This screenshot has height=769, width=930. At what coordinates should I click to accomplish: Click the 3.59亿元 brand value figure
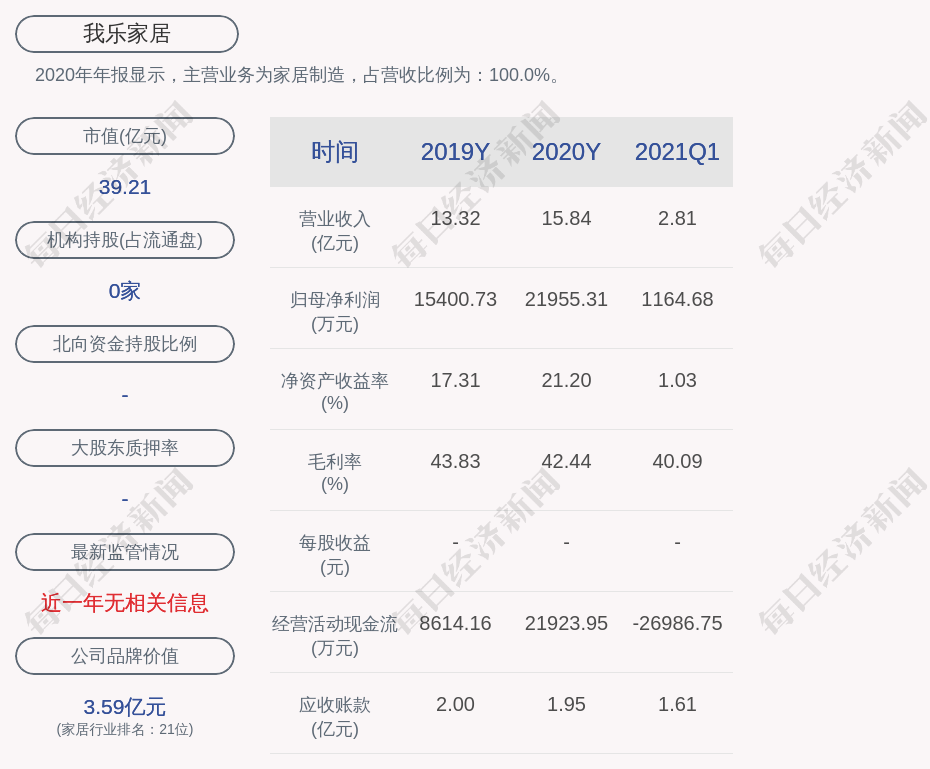coord(125,707)
